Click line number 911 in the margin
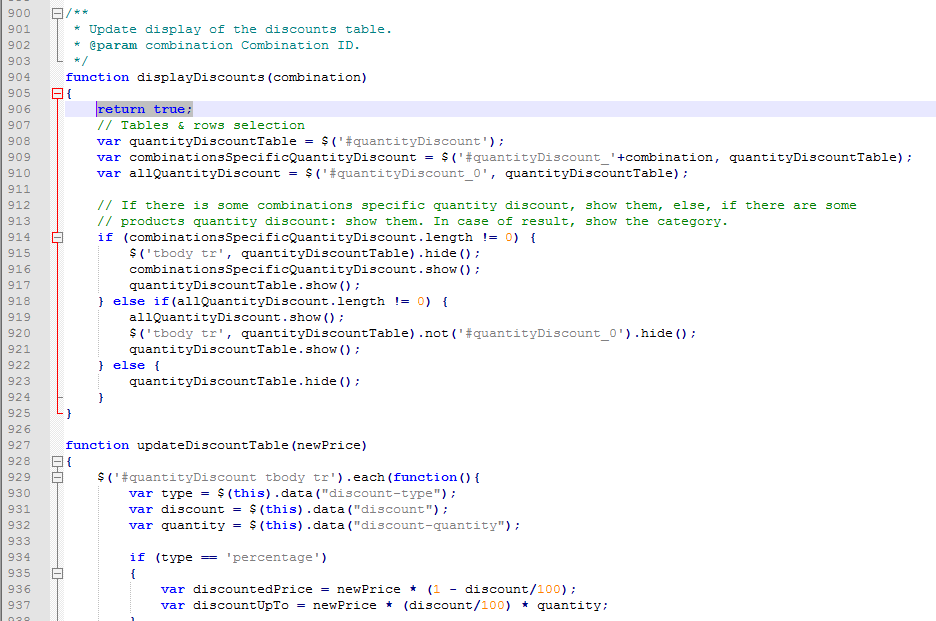 click(x=19, y=189)
